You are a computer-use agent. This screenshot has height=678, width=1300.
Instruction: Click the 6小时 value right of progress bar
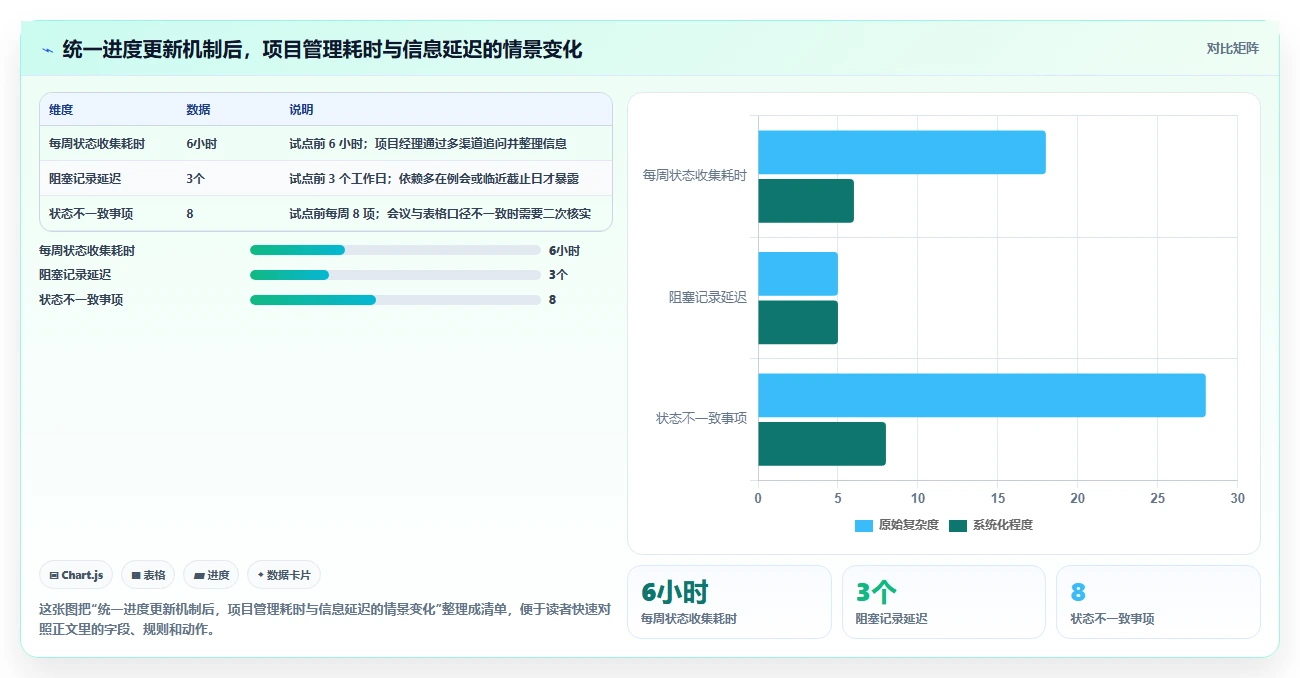click(564, 251)
